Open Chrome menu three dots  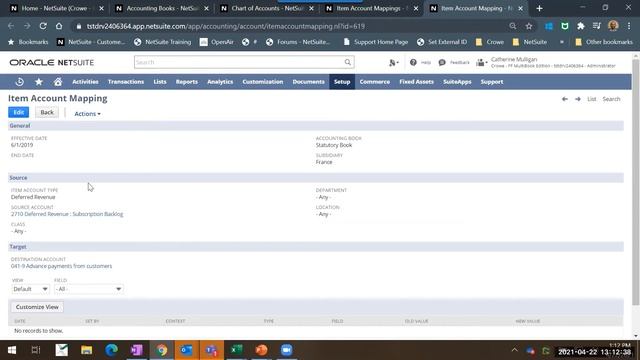click(629, 26)
